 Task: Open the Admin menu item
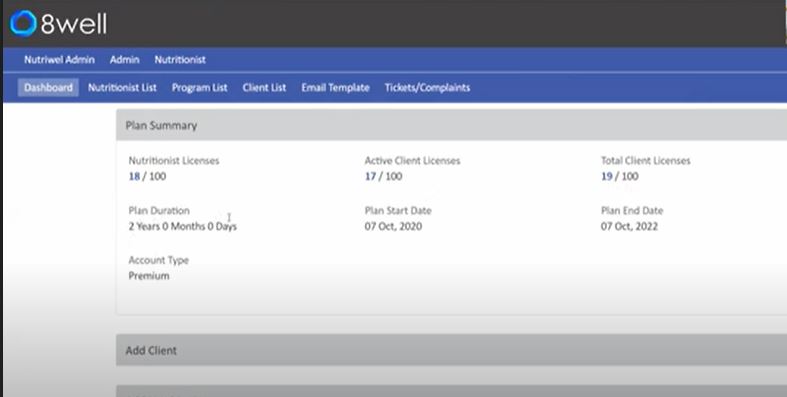pyautogui.click(x=124, y=60)
